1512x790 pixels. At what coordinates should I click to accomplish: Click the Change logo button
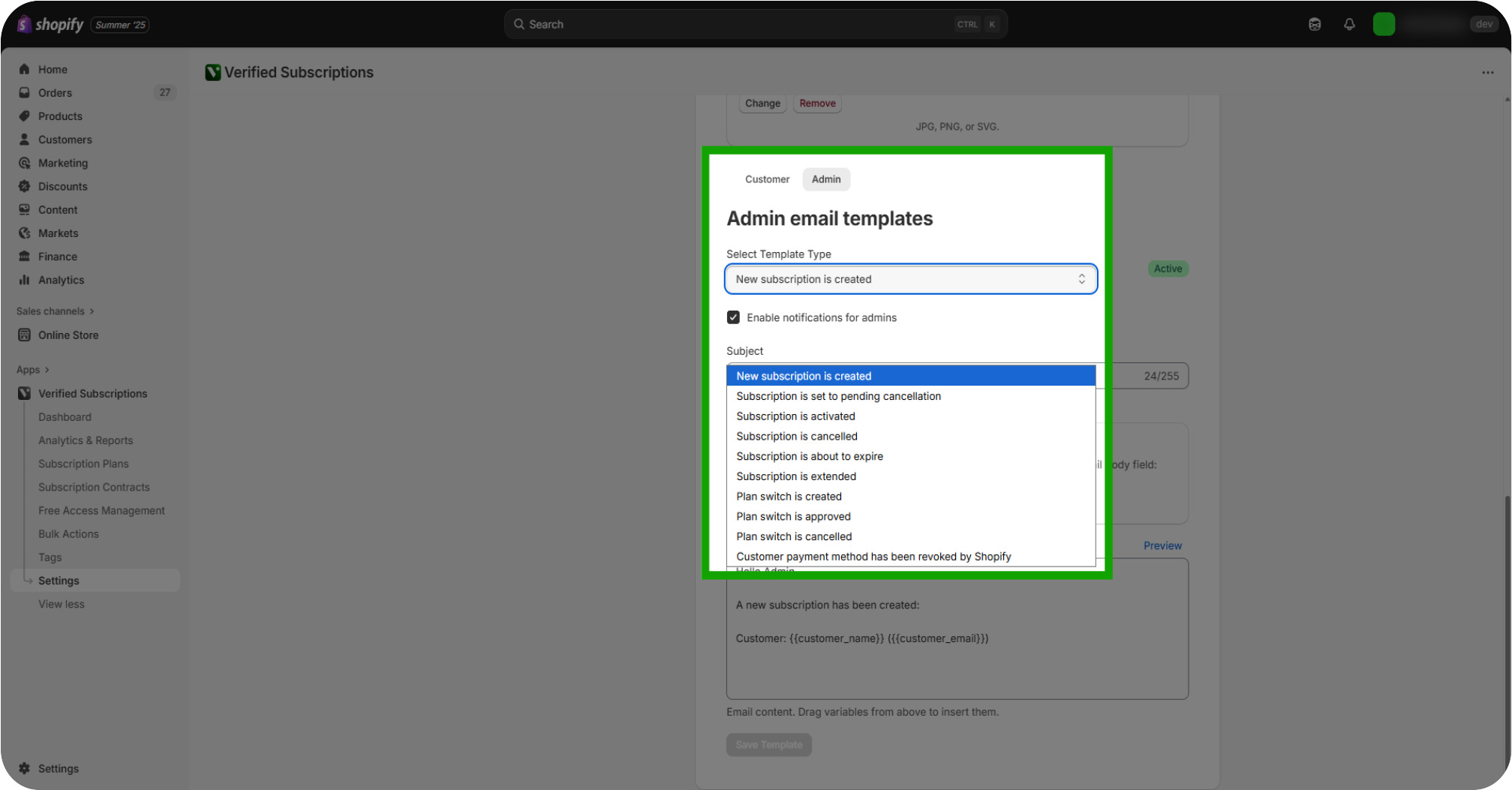click(x=762, y=104)
